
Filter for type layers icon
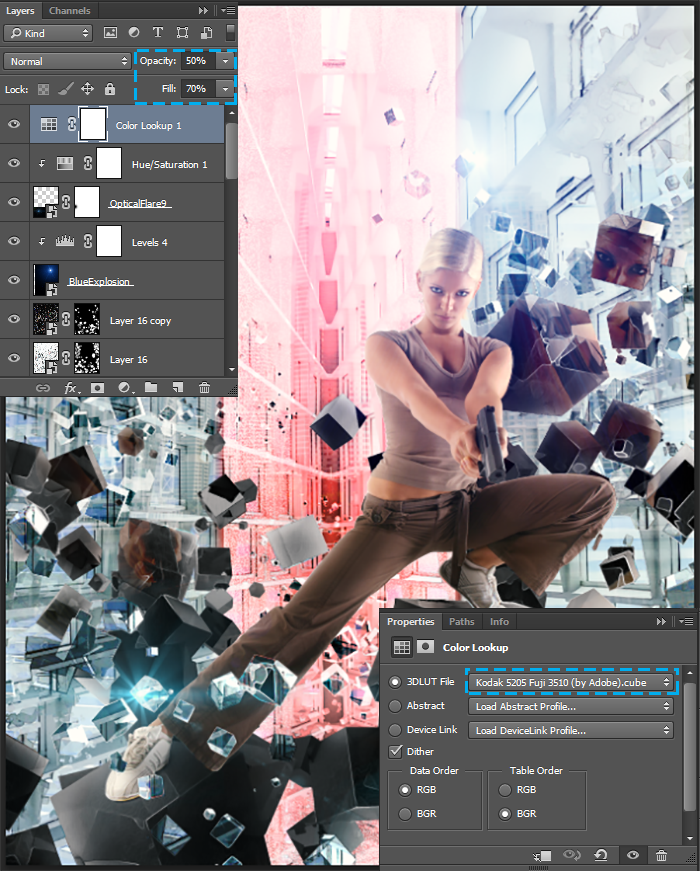tap(158, 33)
